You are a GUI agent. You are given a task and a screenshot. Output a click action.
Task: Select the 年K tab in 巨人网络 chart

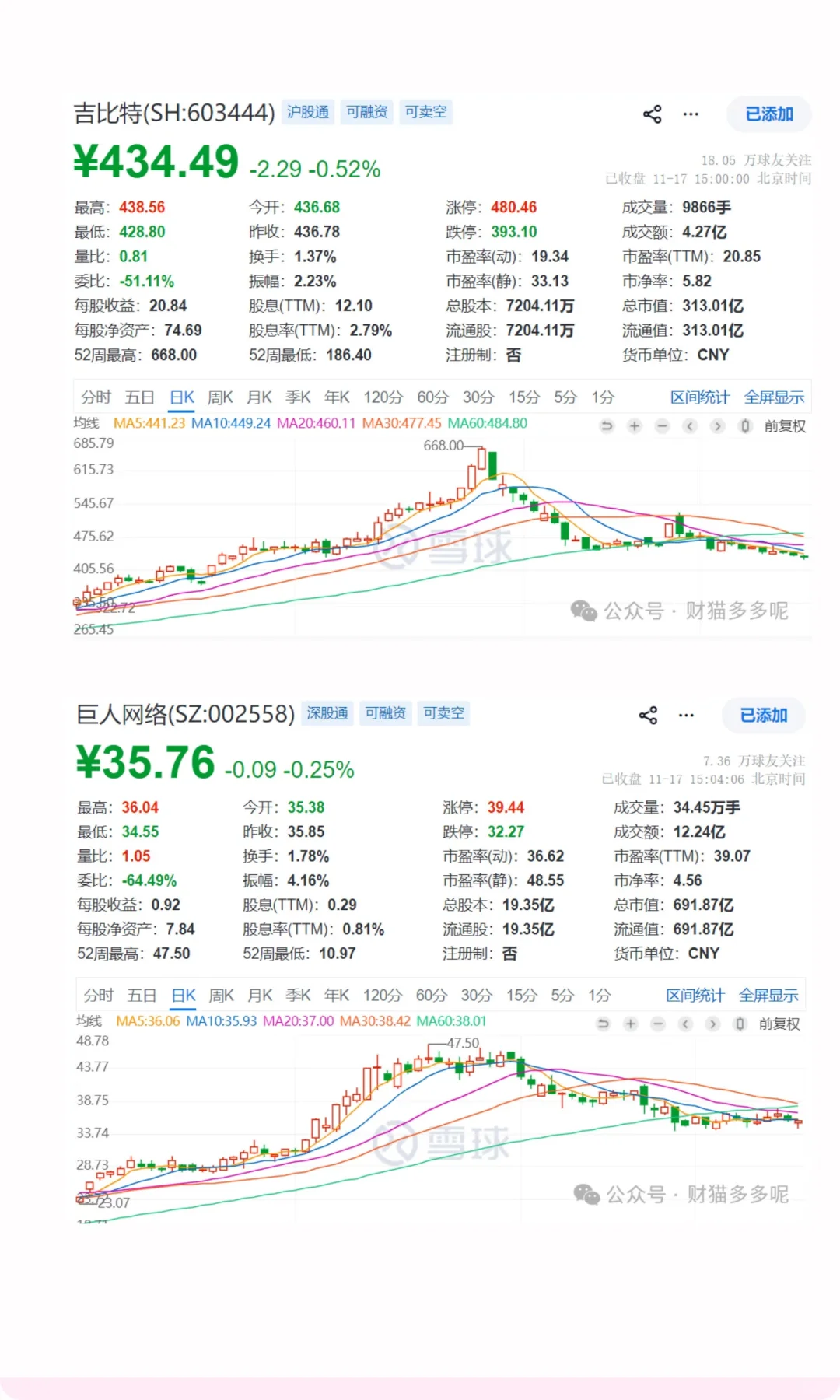(x=337, y=996)
